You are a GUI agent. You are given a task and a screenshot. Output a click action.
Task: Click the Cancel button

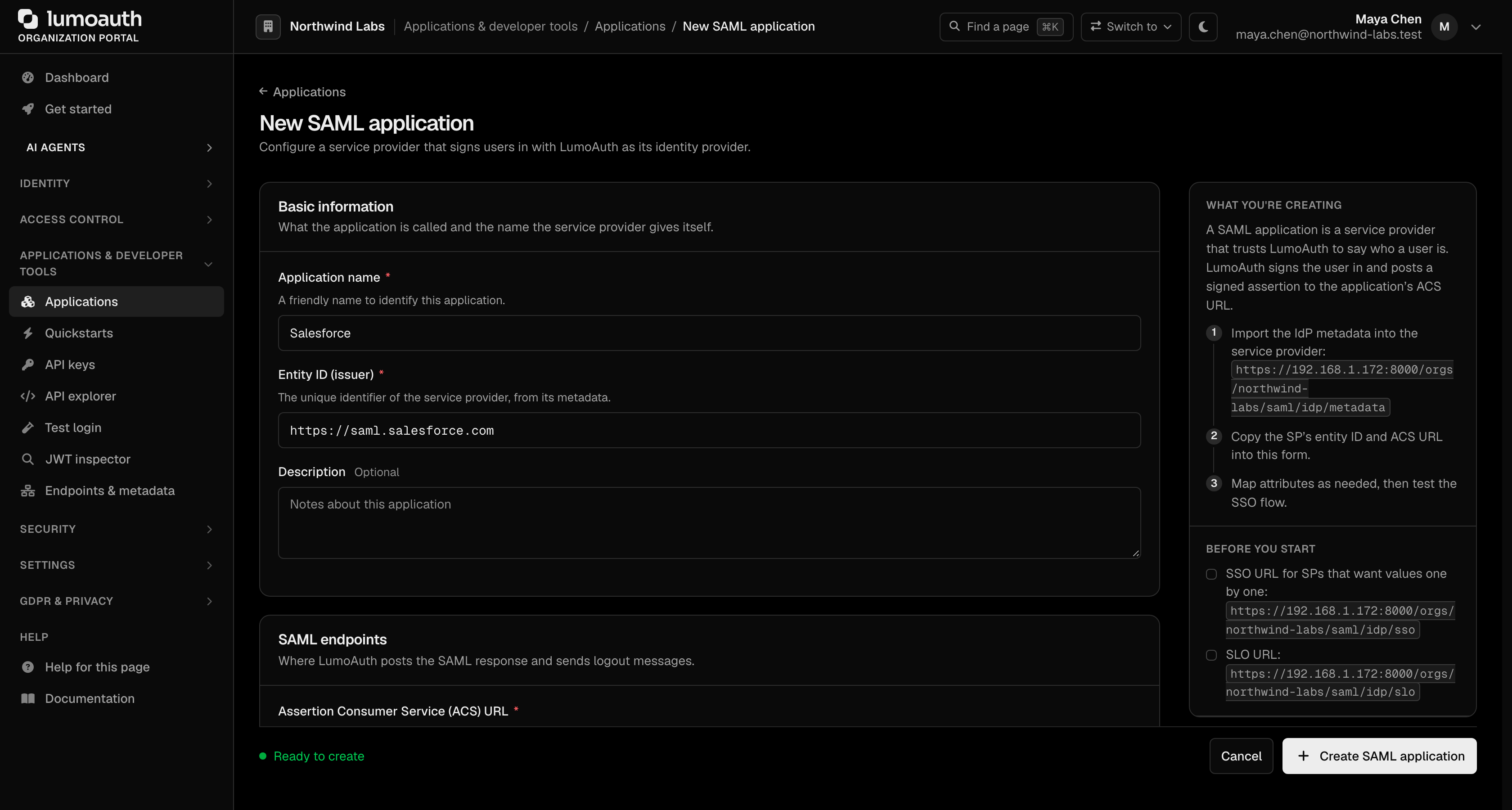point(1241,756)
